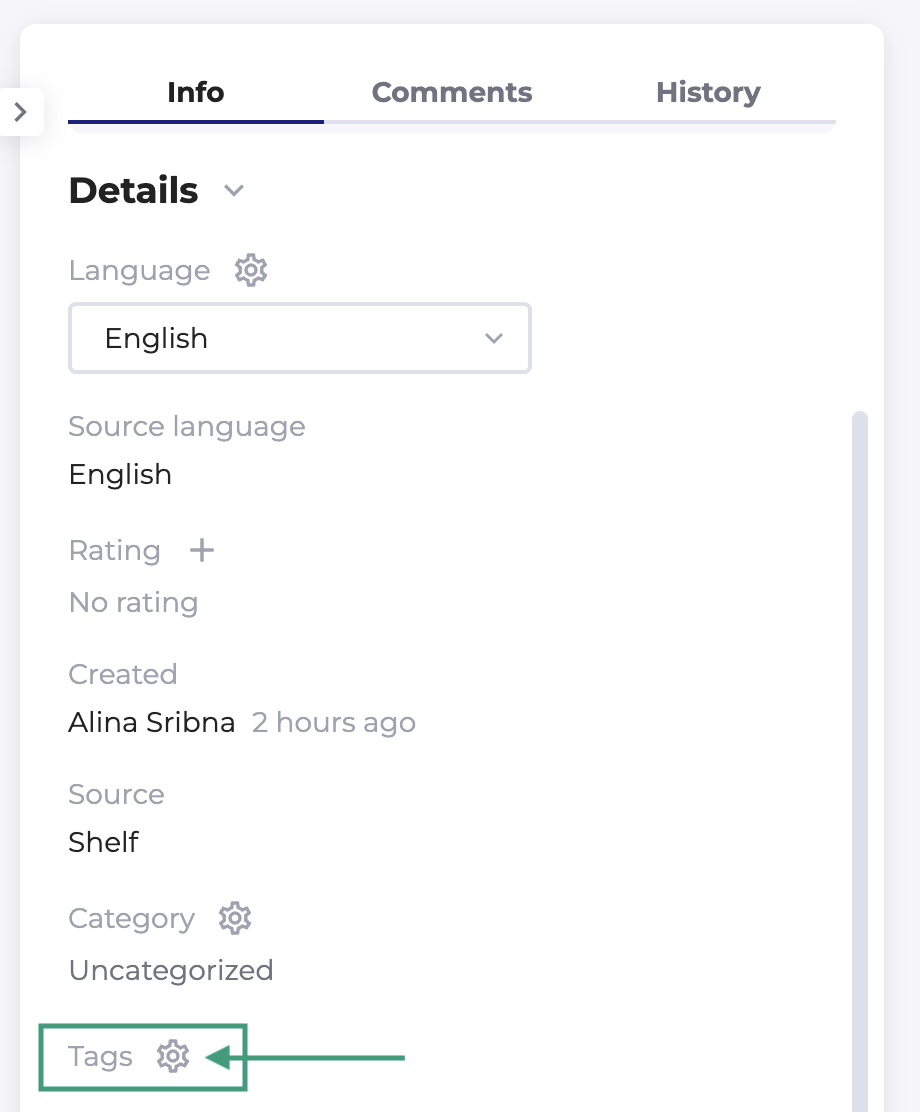This screenshot has width=920, height=1112.
Task: Click the No rating text
Action: click(134, 602)
